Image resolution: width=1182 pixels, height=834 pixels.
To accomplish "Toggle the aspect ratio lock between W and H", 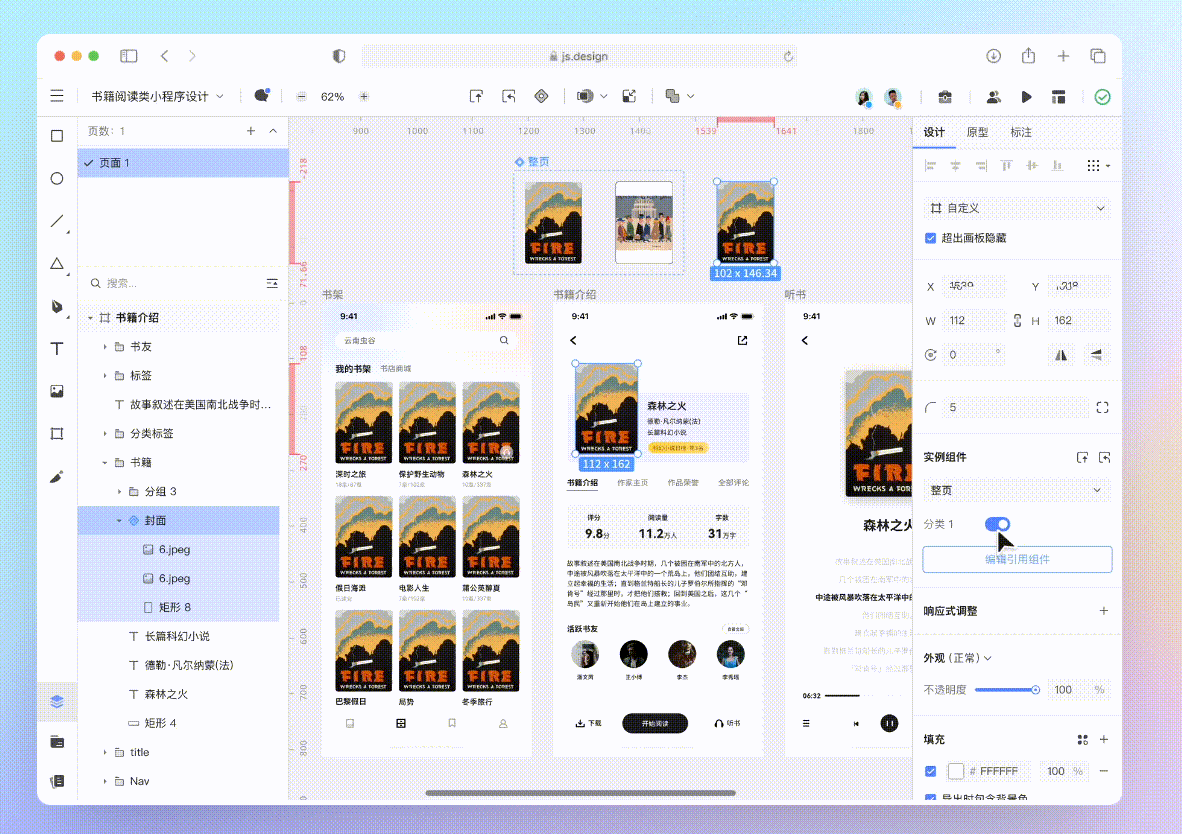I will click(x=1017, y=320).
